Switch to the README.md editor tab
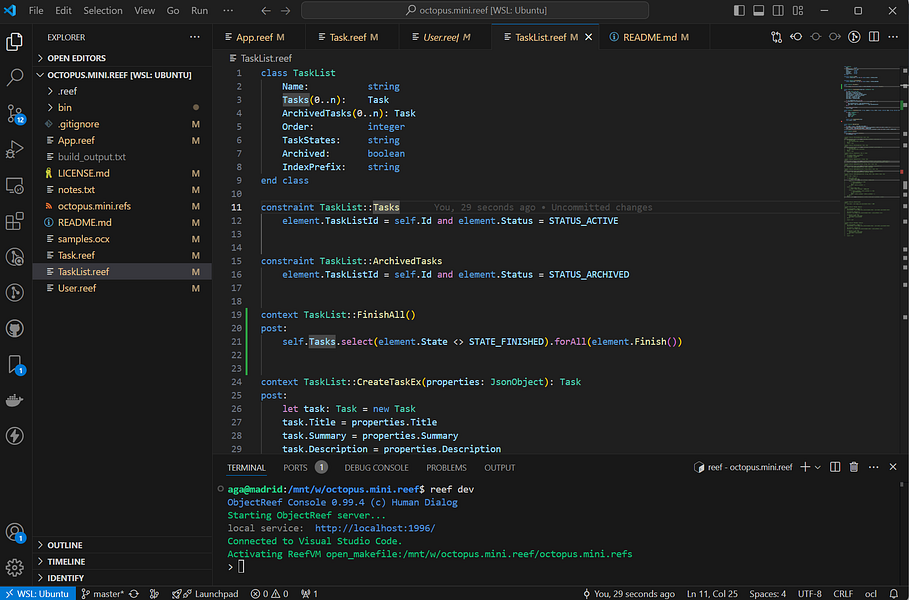Screen dimensions: 909x600 pyautogui.click(x=649, y=37)
